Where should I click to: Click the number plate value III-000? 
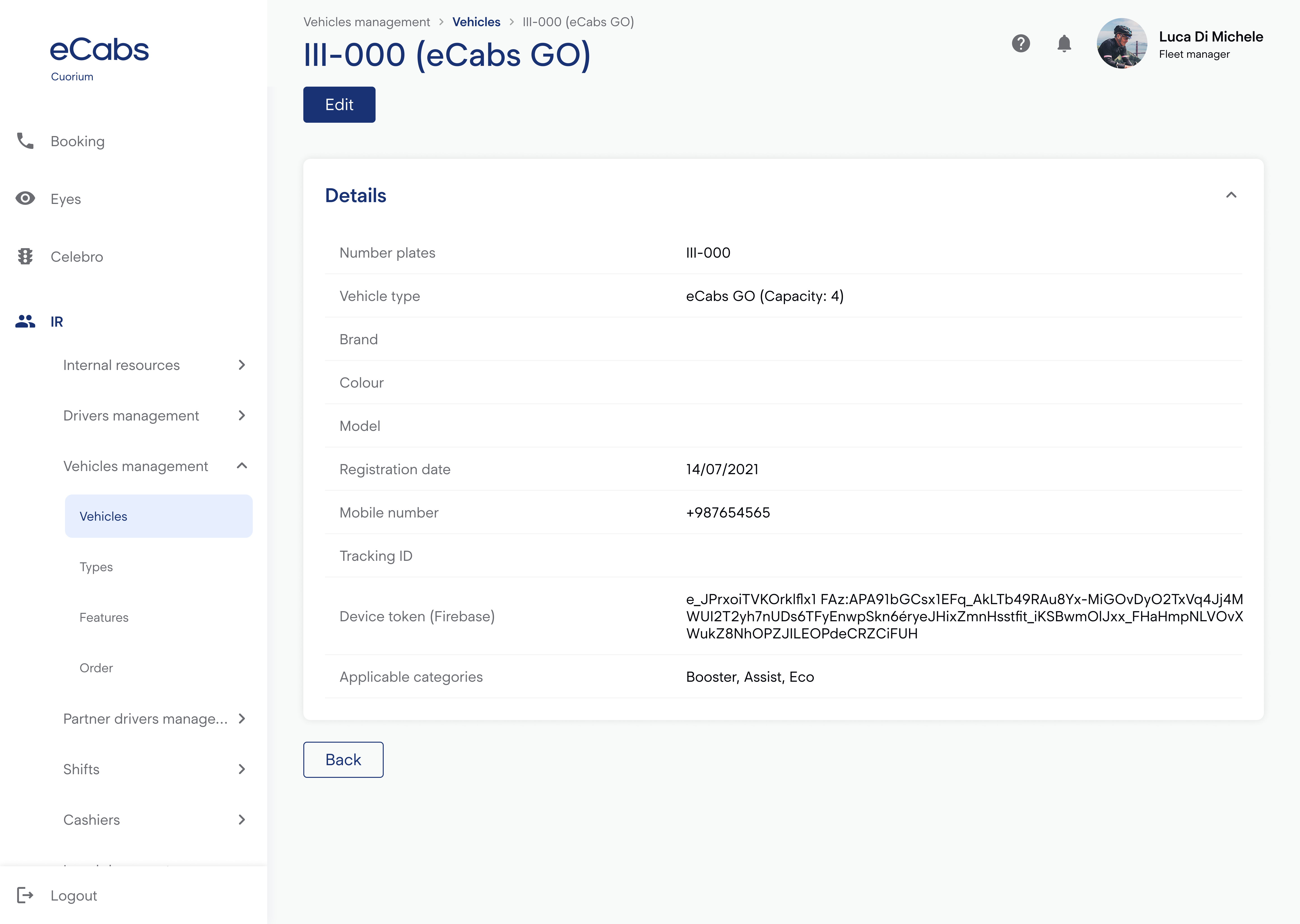tap(708, 253)
